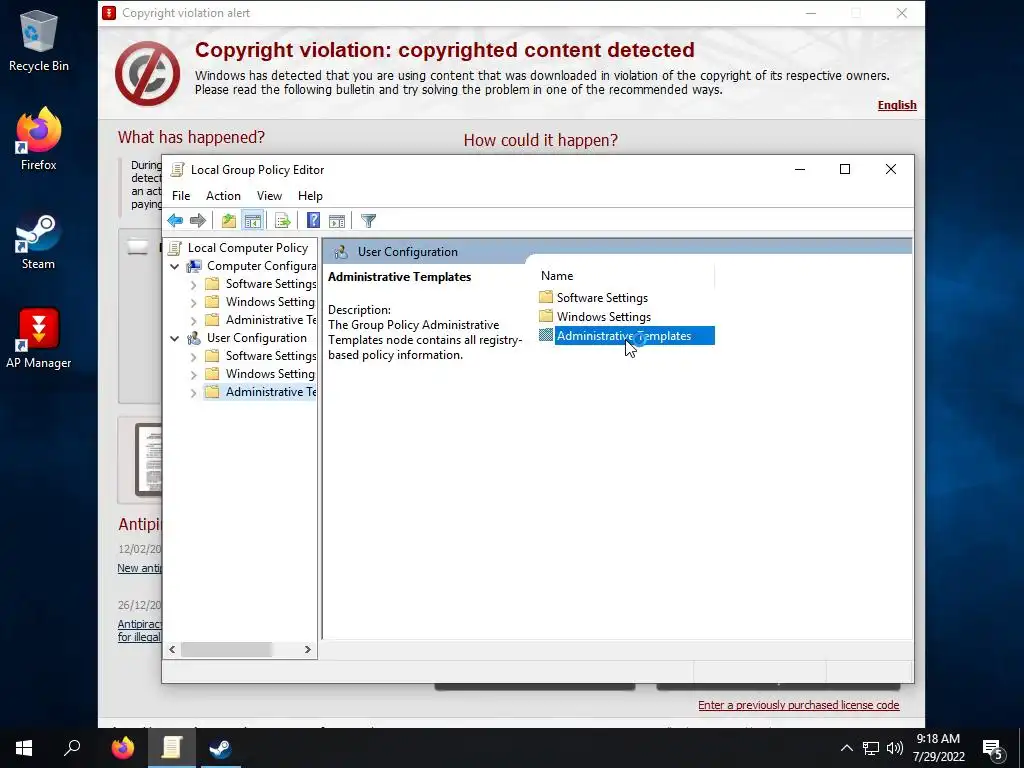The width and height of the screenshot is (1024, 768).
Task: Click tree pane horizontal scrollbar thumb
Action: (226, 650)
